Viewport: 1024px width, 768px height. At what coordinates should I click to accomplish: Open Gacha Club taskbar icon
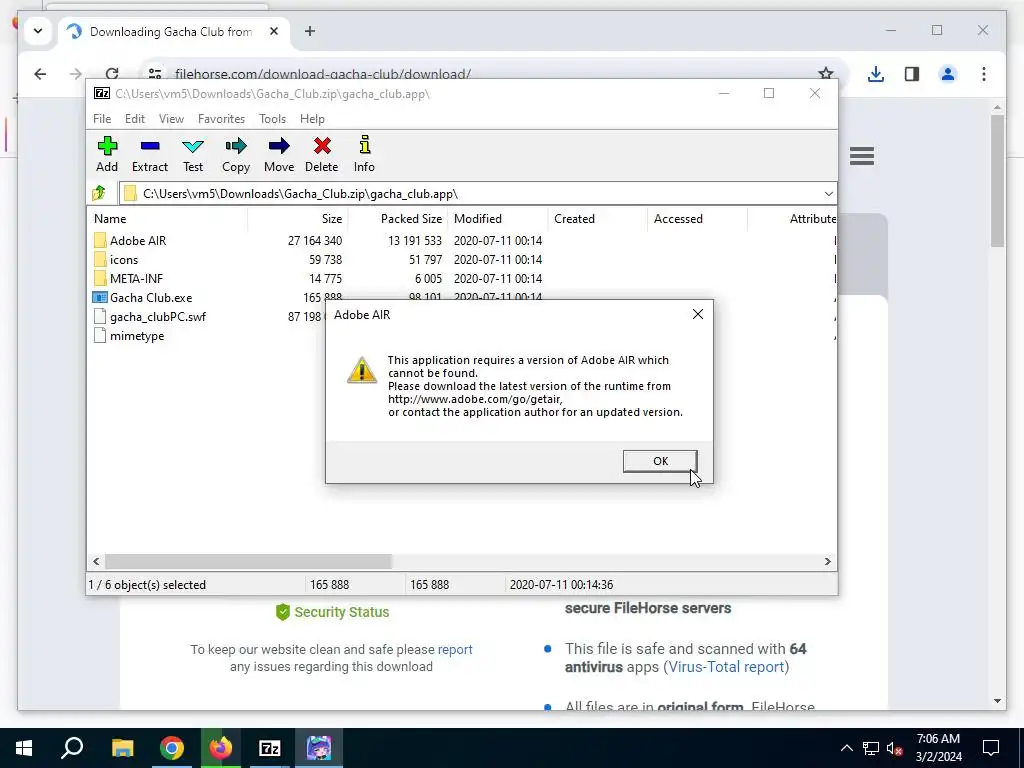point(319,748)
